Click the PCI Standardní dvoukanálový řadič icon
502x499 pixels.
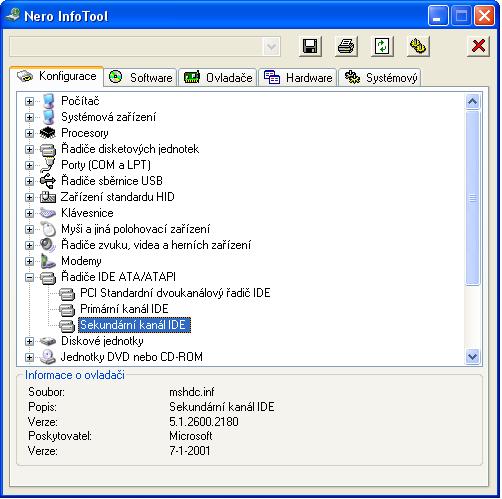[x=67, y=293]
